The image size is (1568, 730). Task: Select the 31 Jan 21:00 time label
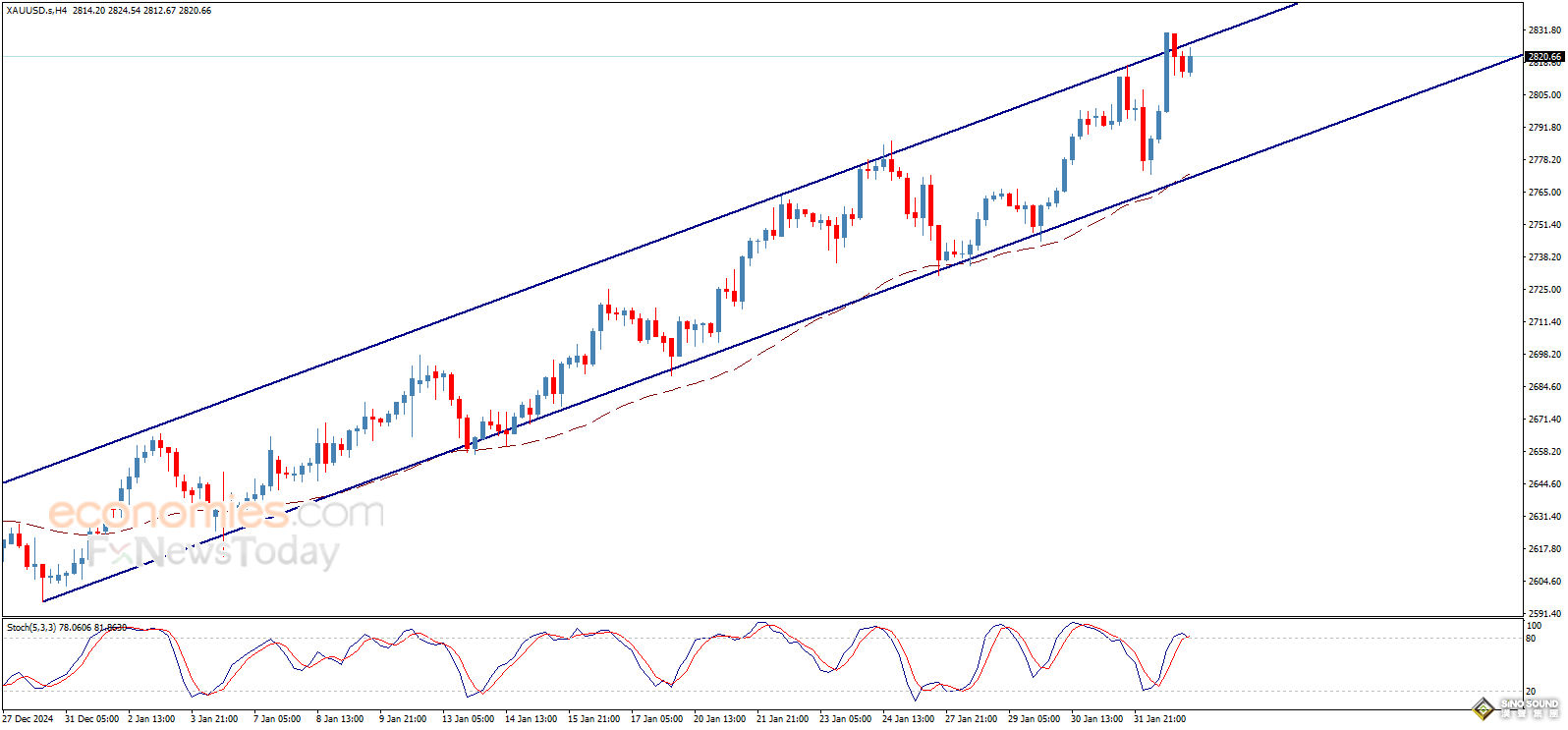coord(1159,719)
